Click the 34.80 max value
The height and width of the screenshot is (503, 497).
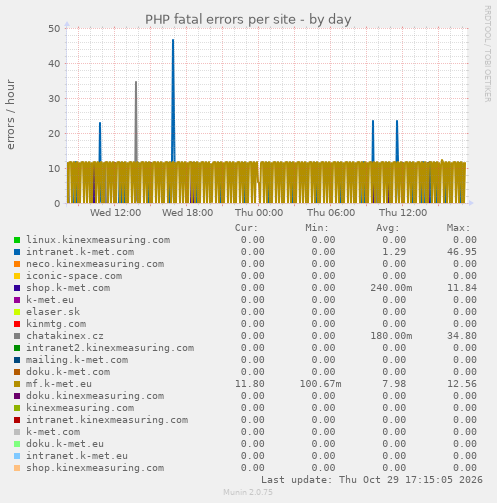[462, 336]
